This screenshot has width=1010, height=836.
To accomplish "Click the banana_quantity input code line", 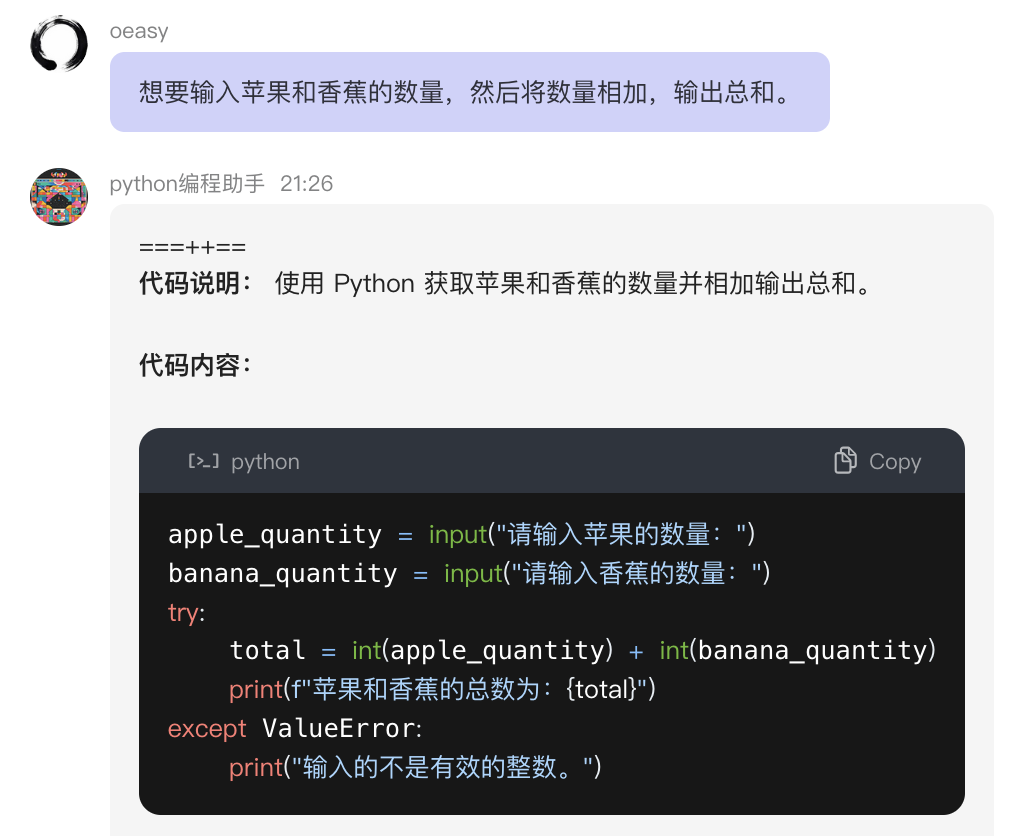I will tap(469, 573).
